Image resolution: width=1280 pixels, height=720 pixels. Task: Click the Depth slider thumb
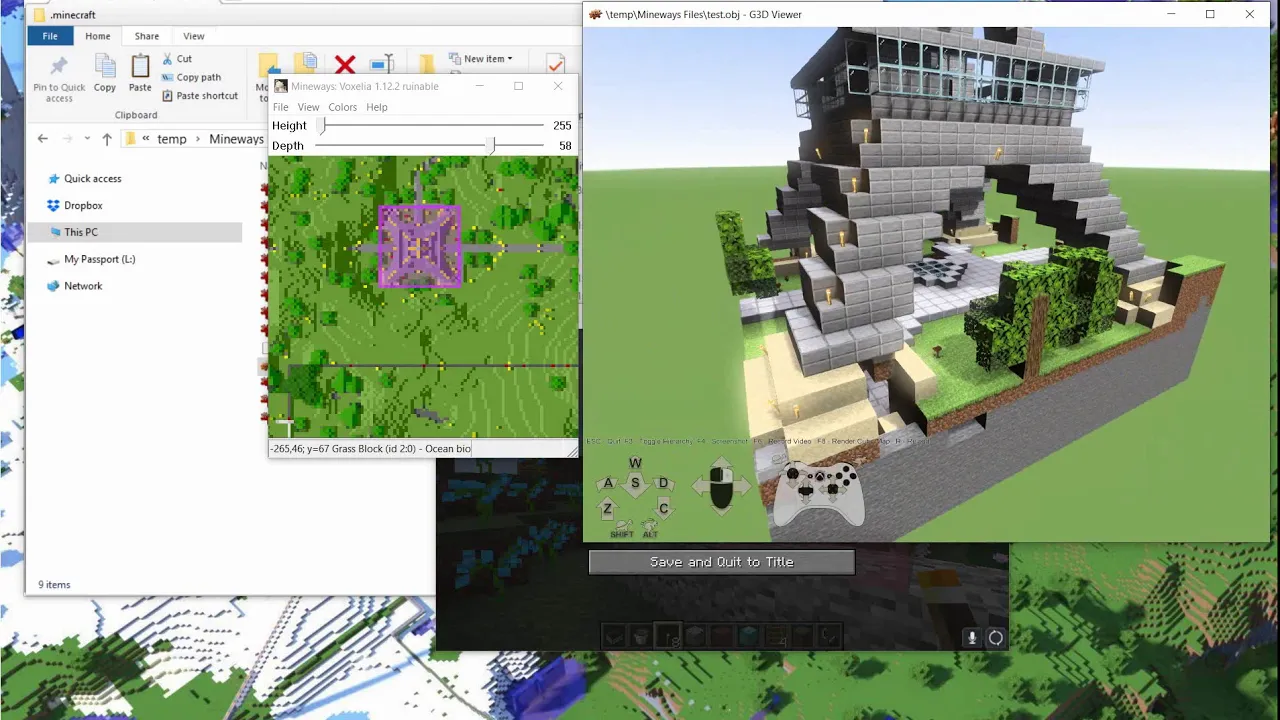click(x=490, y=146)
